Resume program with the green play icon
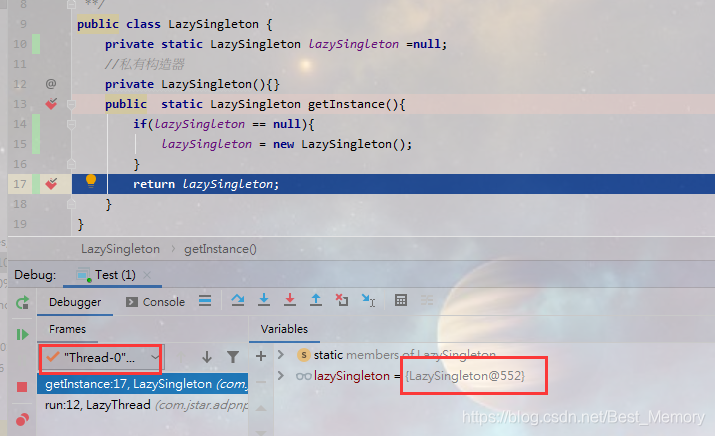 coord(22,335)
